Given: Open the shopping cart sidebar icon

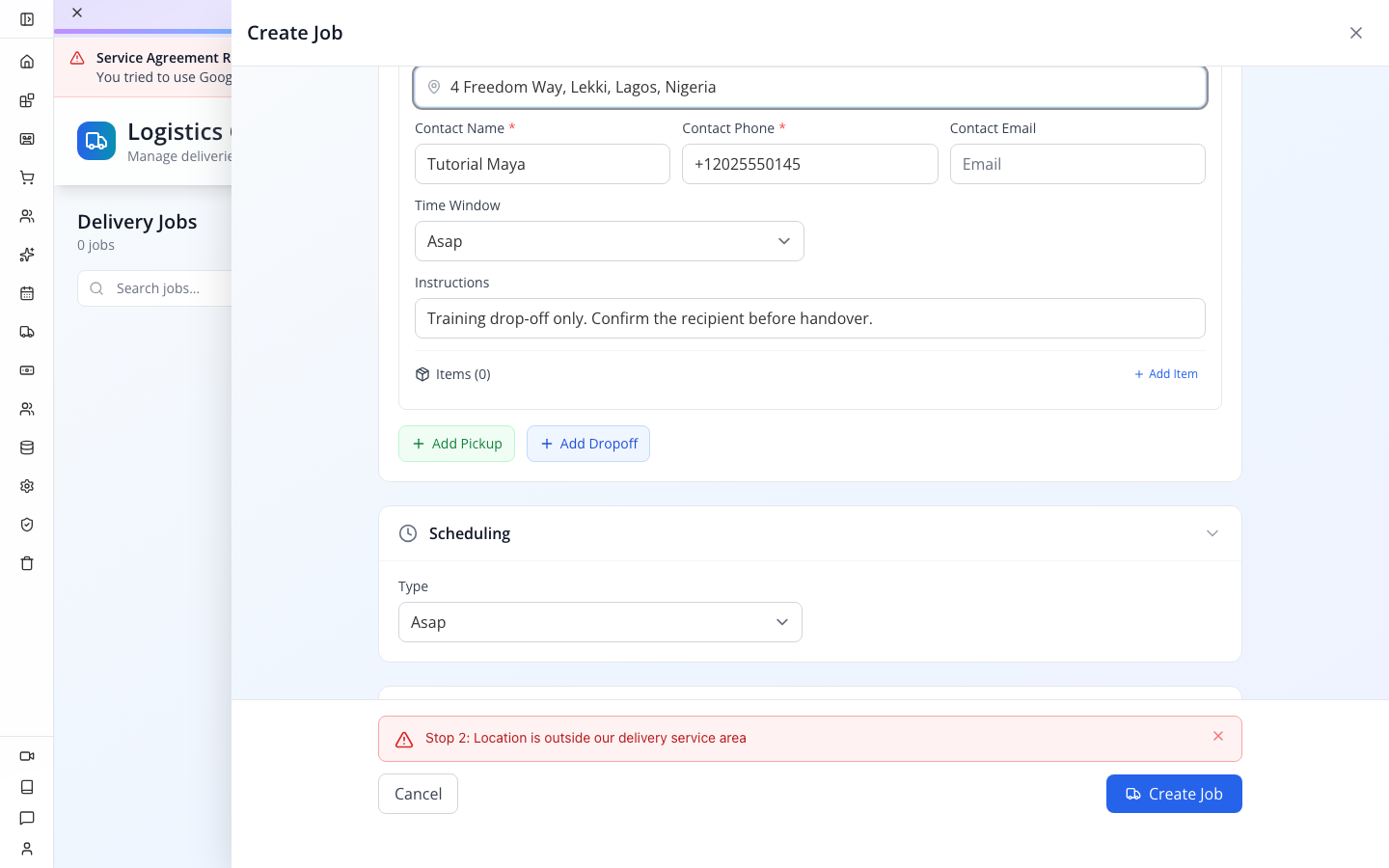Looking at the screenshot, I should pos(27,177).
